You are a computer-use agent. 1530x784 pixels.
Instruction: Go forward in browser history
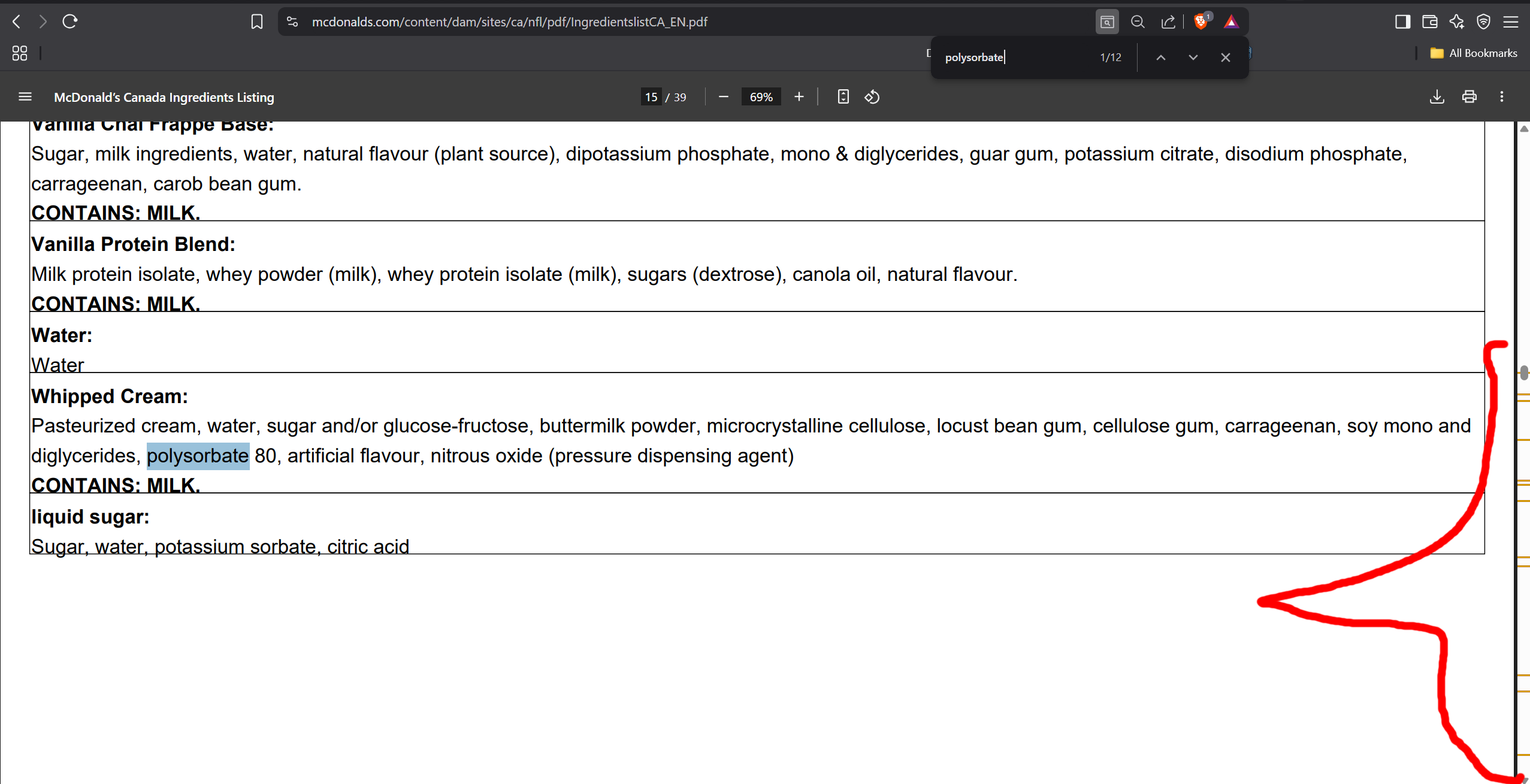point(43,22)
